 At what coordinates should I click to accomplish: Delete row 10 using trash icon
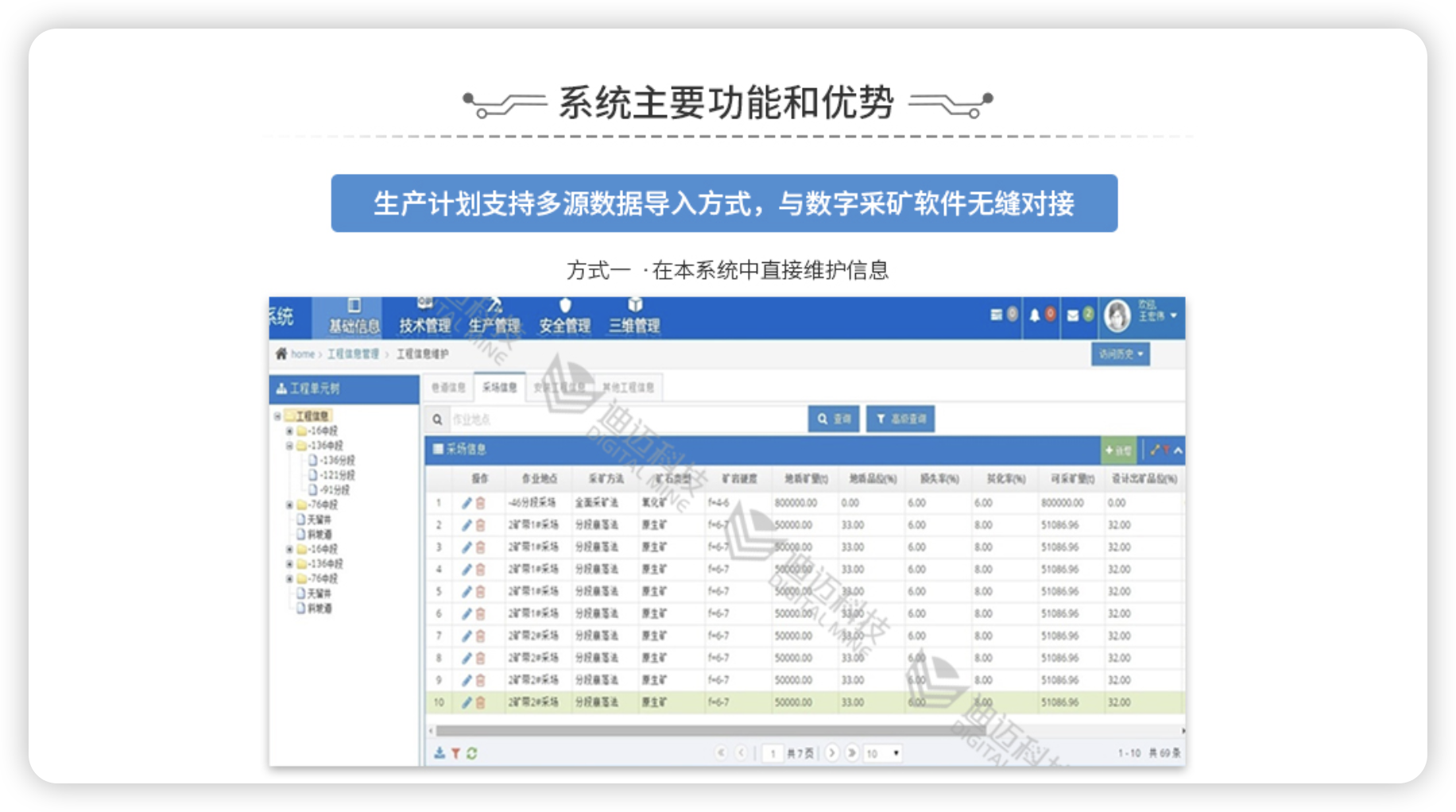coord(480,703)
